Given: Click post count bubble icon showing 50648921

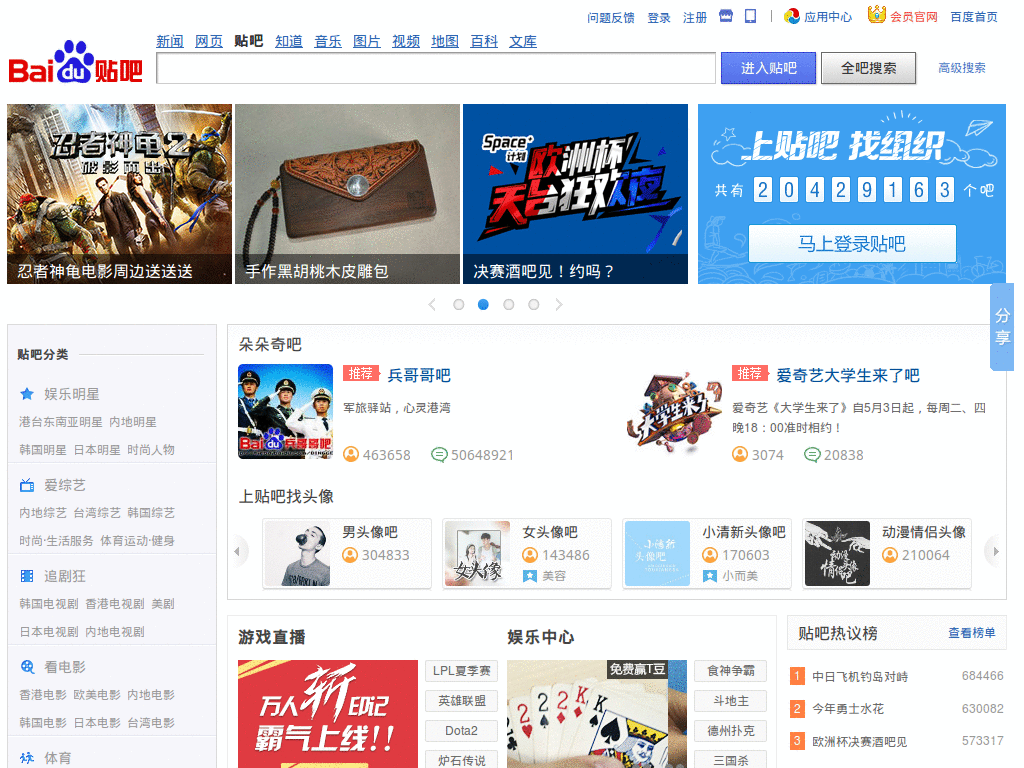Looking at the screenshot, I should (439, 455).
